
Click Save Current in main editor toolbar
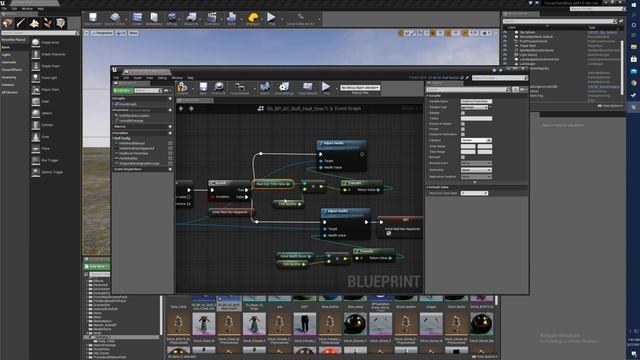click(93, 19)
